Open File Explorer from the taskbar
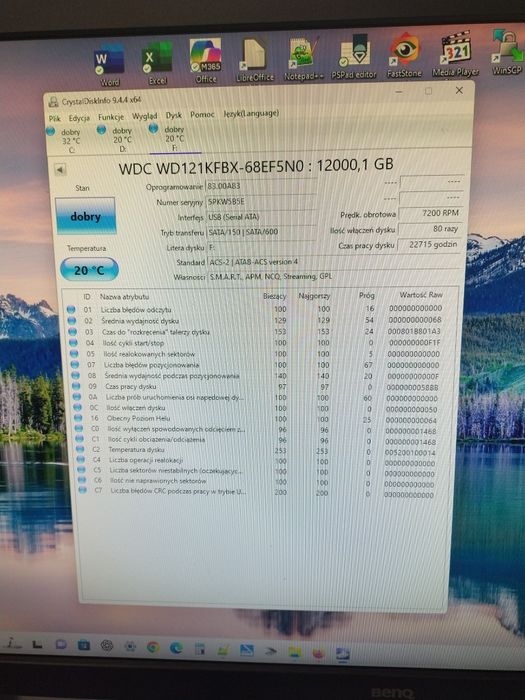Image resolution: width=525 pixels, height=700 pixels. [x=295, y=653]
